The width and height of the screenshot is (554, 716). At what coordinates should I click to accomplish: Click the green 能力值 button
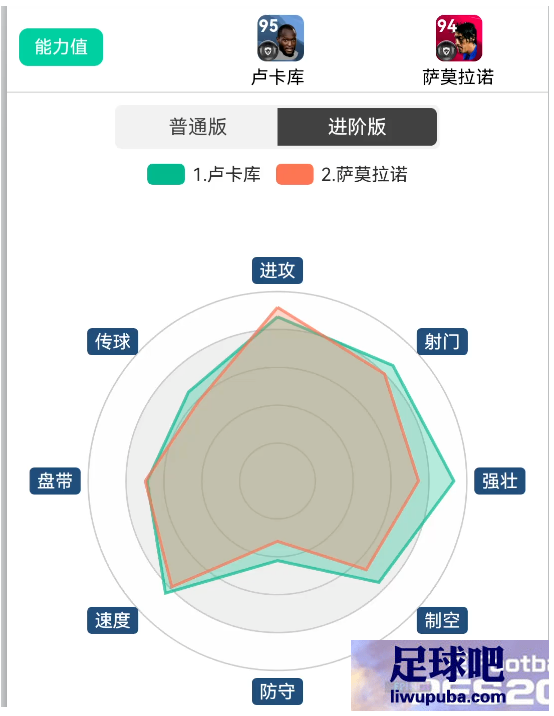pos(61,47)
